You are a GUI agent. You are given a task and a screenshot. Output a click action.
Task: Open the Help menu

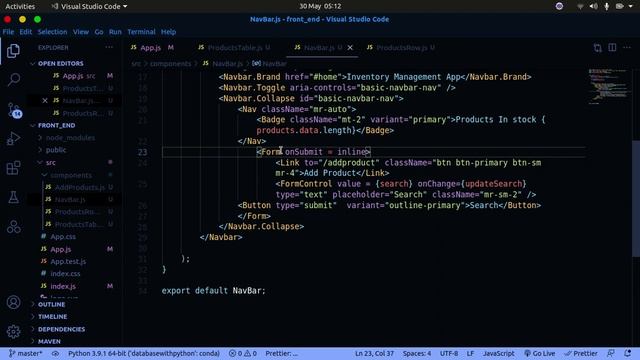click(x=168, y=32)
